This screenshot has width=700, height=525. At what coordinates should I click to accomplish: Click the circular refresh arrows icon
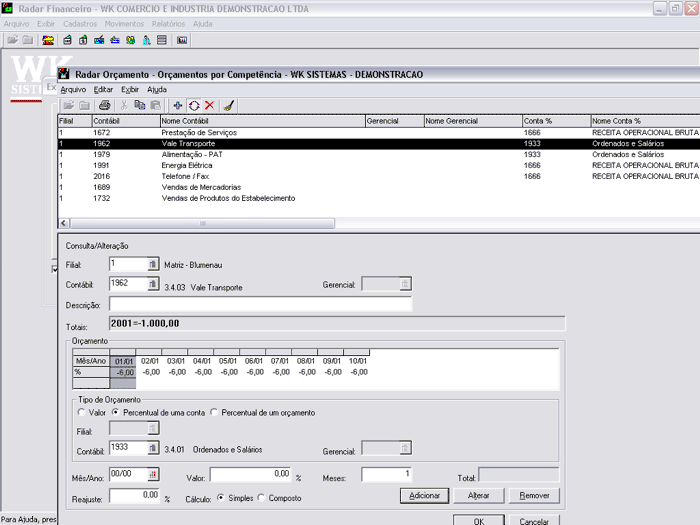[x=193, y=105]
